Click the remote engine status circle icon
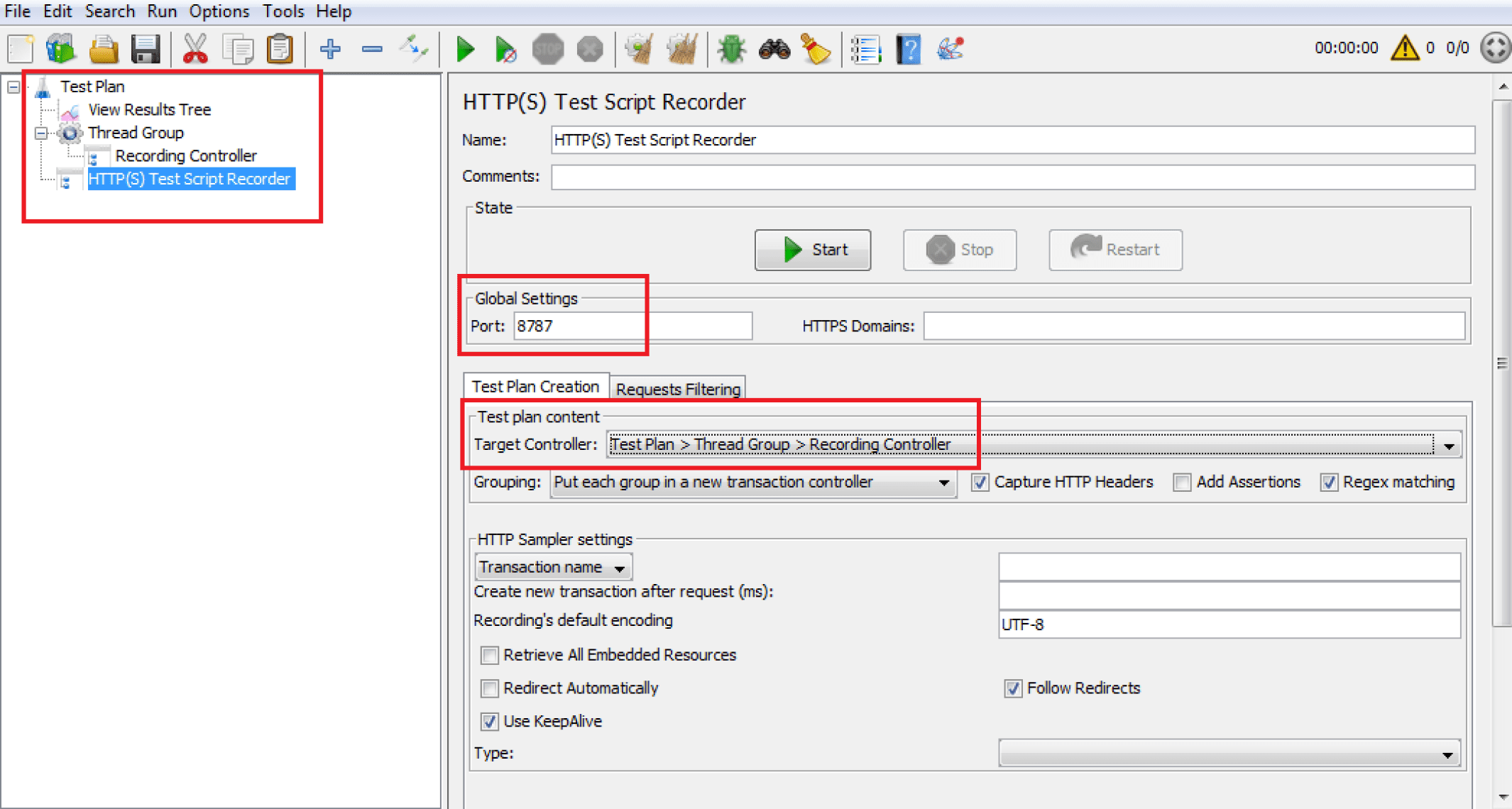1512x809 pixels. (x=1495, y=48)
